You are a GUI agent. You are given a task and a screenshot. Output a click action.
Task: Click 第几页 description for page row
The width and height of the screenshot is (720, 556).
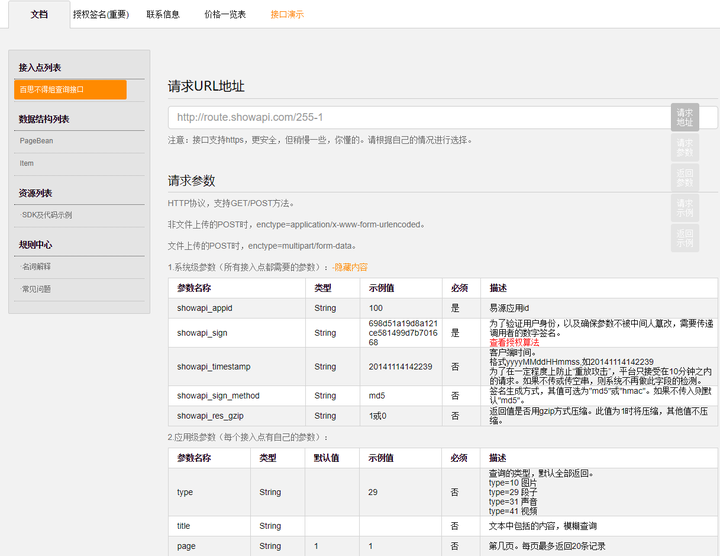[599, 546]
